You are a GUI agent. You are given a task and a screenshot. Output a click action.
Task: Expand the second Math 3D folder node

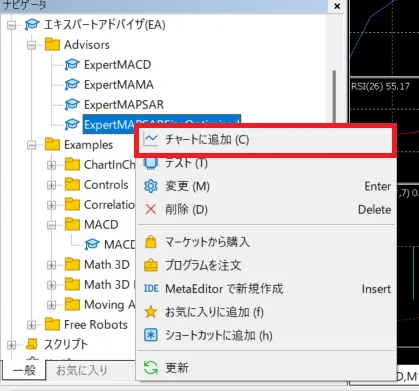[x=52, y=285]
